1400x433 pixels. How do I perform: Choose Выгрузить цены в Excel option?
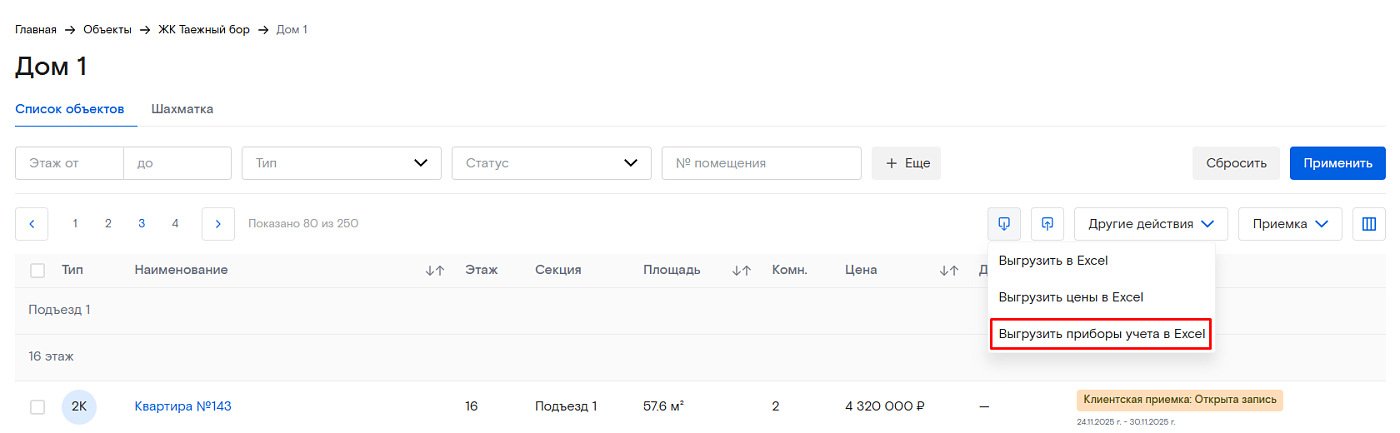1070,297
